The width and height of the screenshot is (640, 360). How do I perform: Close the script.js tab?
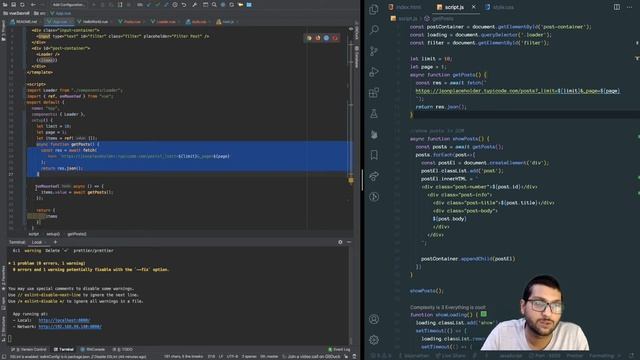point(473,7)
